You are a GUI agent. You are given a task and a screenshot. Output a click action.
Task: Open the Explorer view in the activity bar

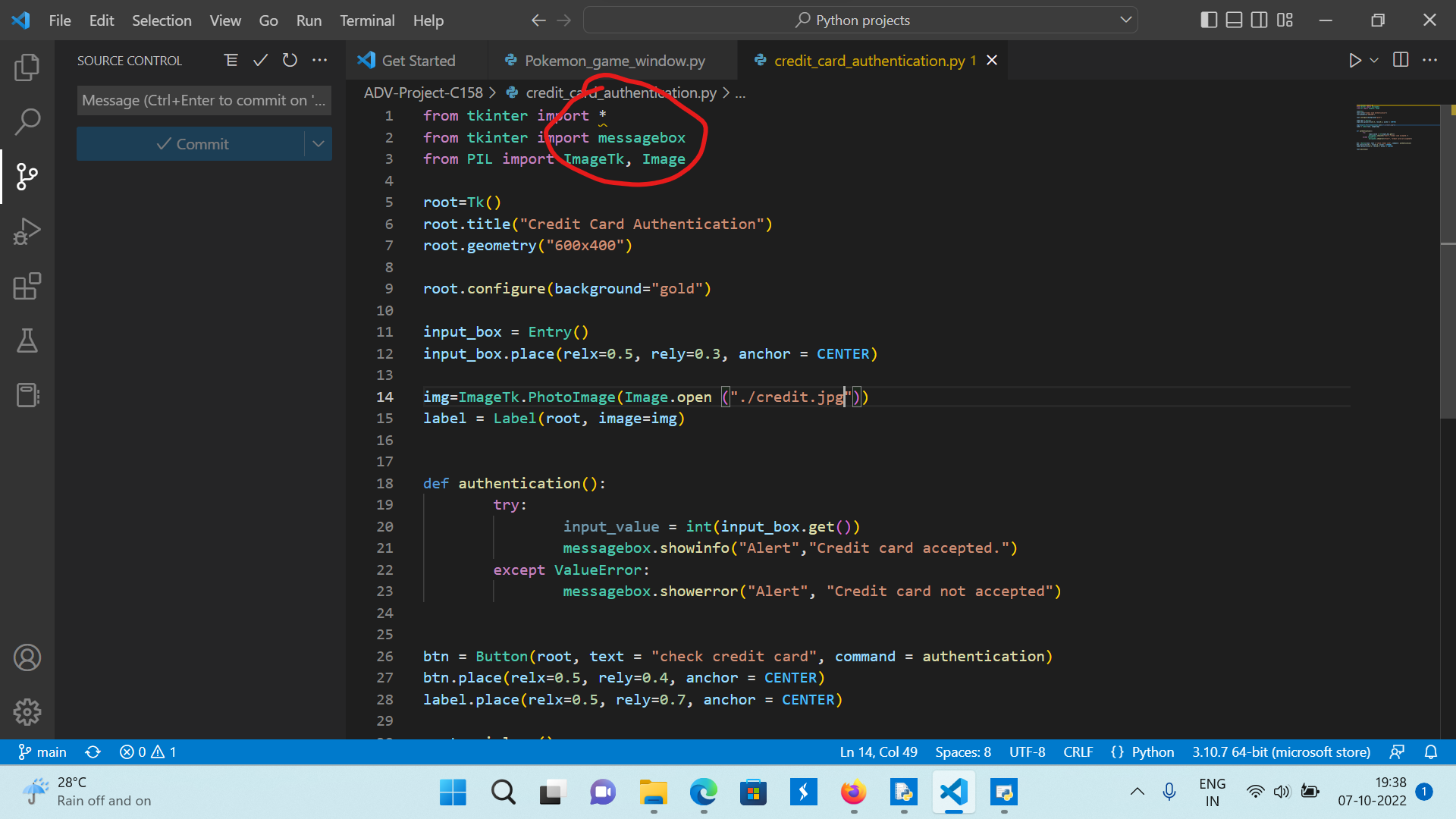27,67
